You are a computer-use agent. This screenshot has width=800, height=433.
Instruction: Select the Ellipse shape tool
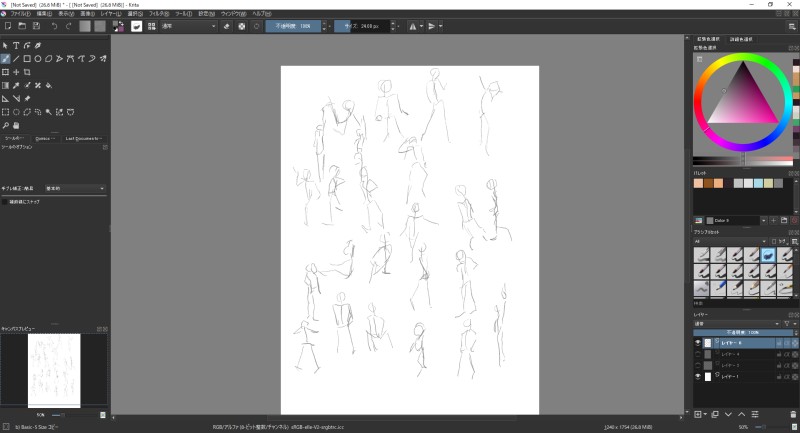(38, 59)
